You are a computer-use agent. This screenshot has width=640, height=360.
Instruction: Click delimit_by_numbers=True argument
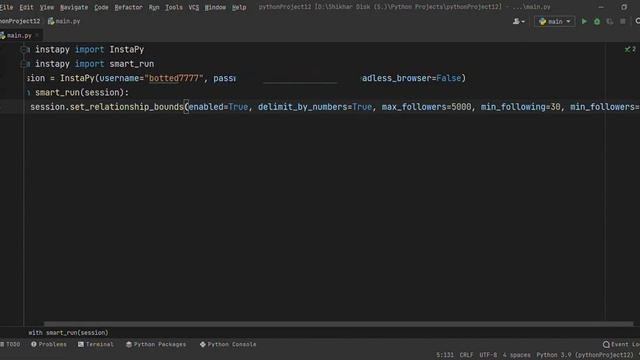tap(315, 107)
